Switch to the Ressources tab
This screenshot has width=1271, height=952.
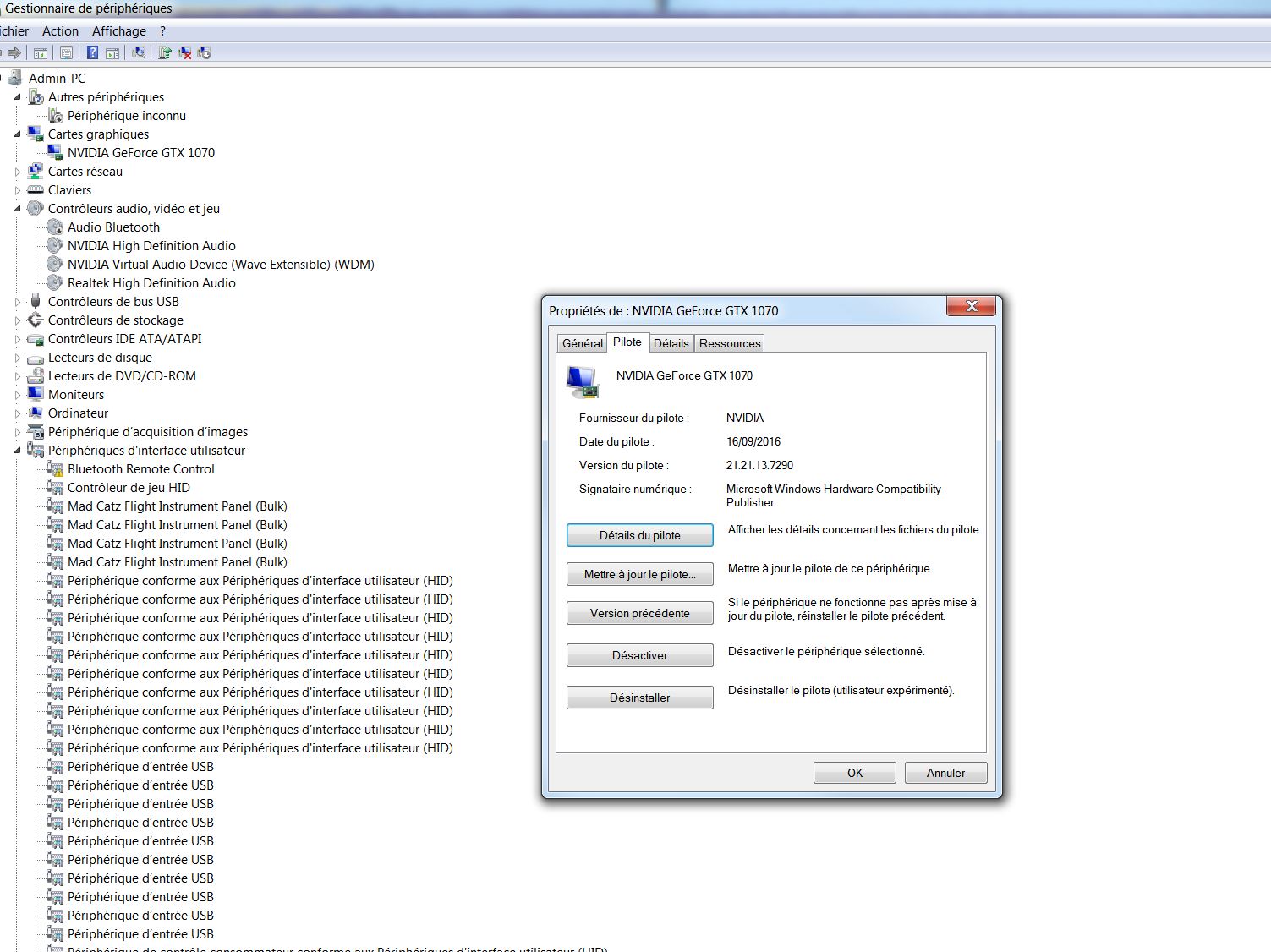click(730, 343)
